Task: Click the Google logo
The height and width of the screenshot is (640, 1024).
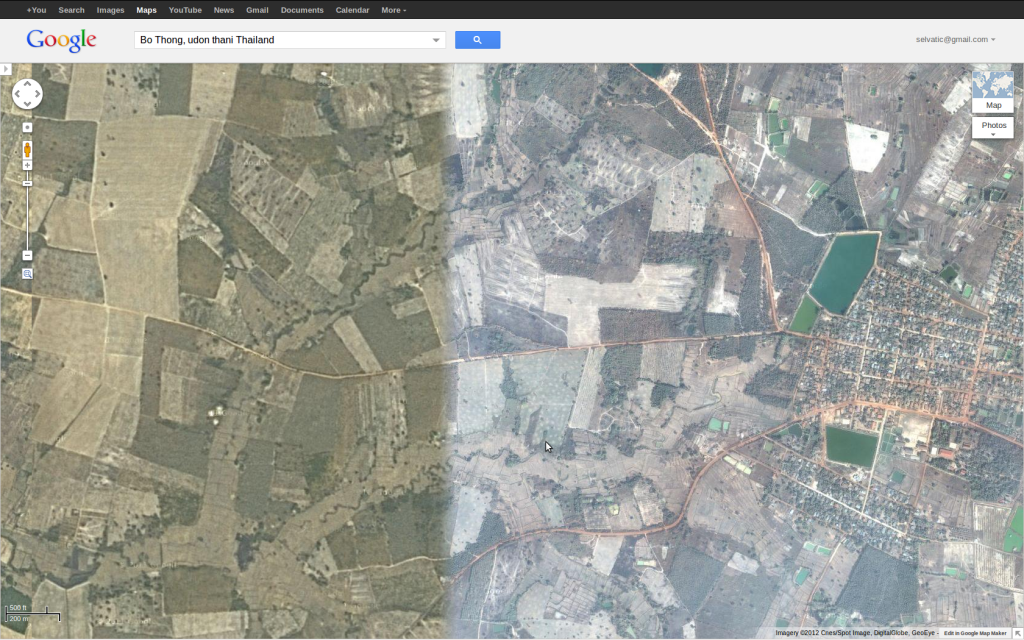Action: (61, 40)
